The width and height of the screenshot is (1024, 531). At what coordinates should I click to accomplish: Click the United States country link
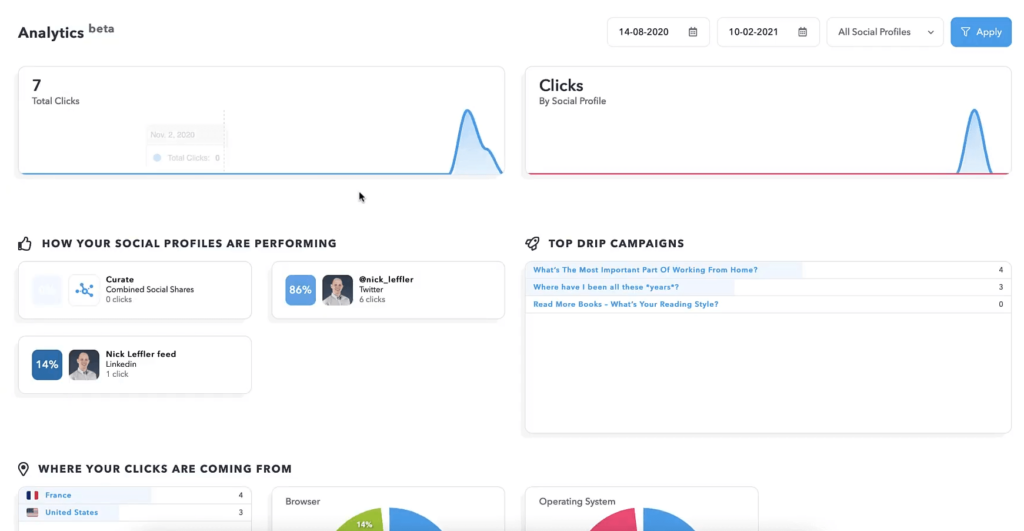[x=72, y=513]
